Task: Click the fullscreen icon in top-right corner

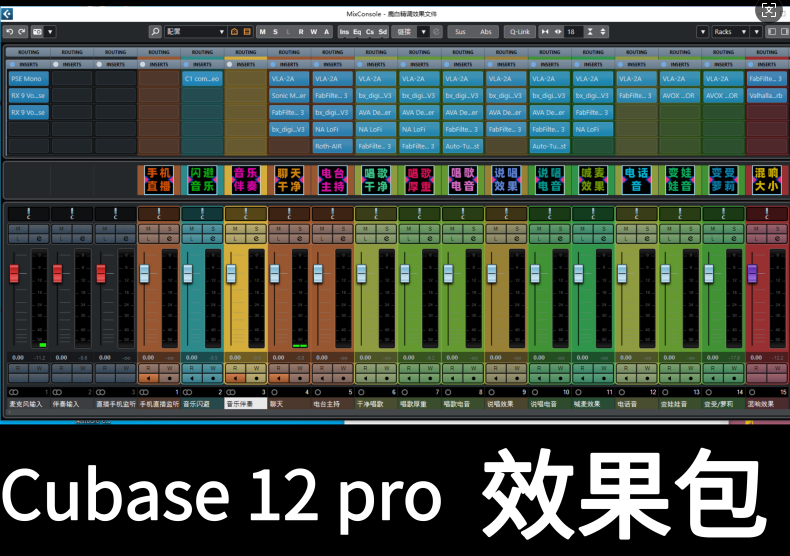Action: [x=768, y=10]
